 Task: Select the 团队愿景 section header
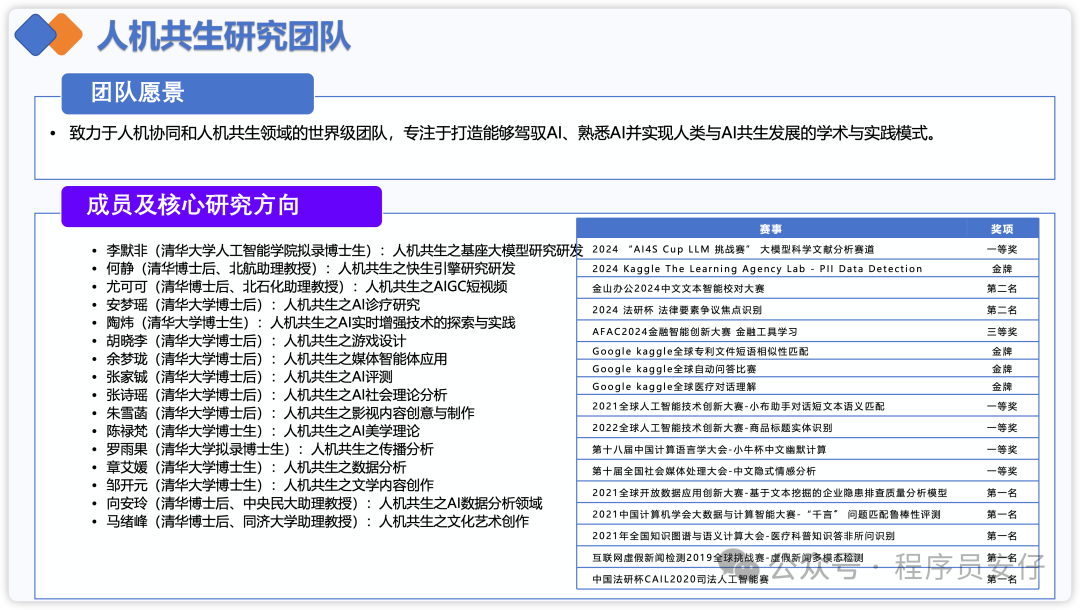187,93
